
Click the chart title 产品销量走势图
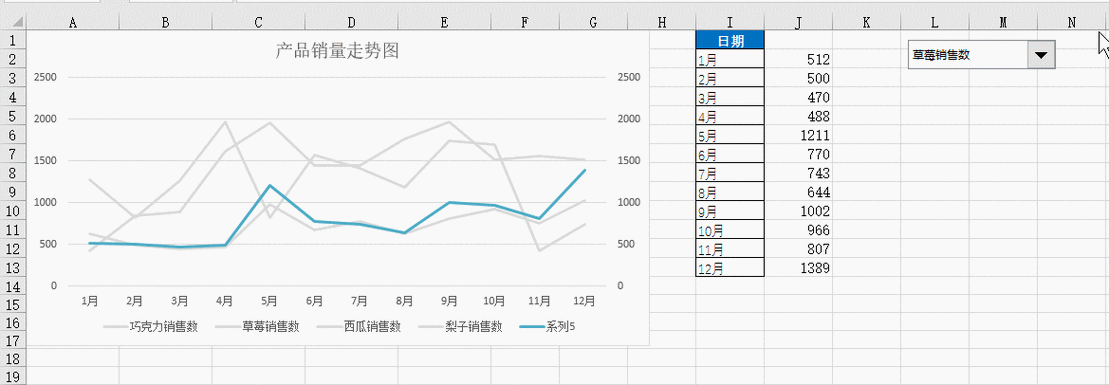coord(337,51)
